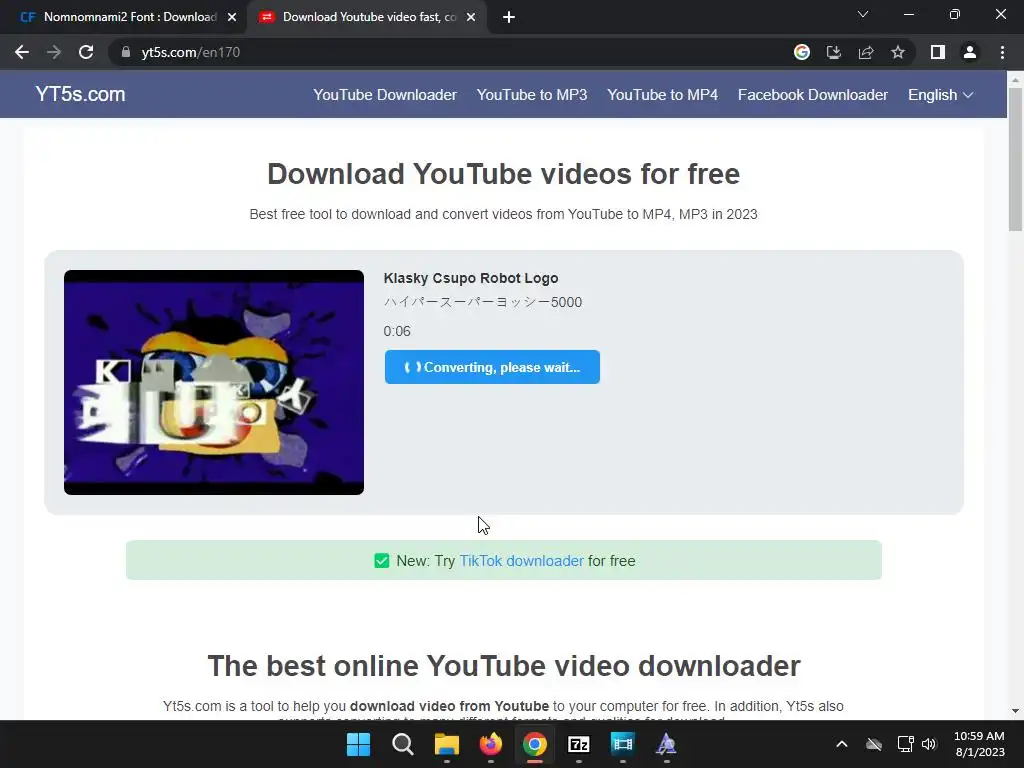Open the Google icon in address bar
The image size is (1024, 768).
pos(802,52)
